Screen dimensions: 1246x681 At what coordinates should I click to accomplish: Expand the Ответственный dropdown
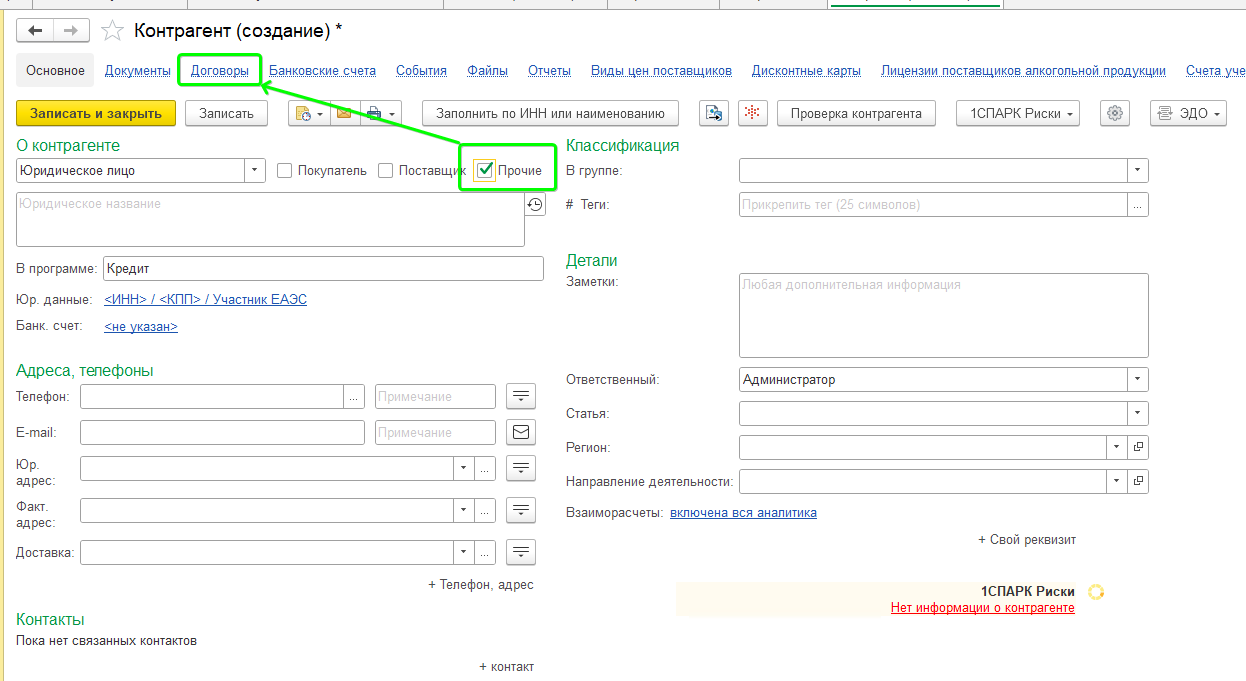1138,380
